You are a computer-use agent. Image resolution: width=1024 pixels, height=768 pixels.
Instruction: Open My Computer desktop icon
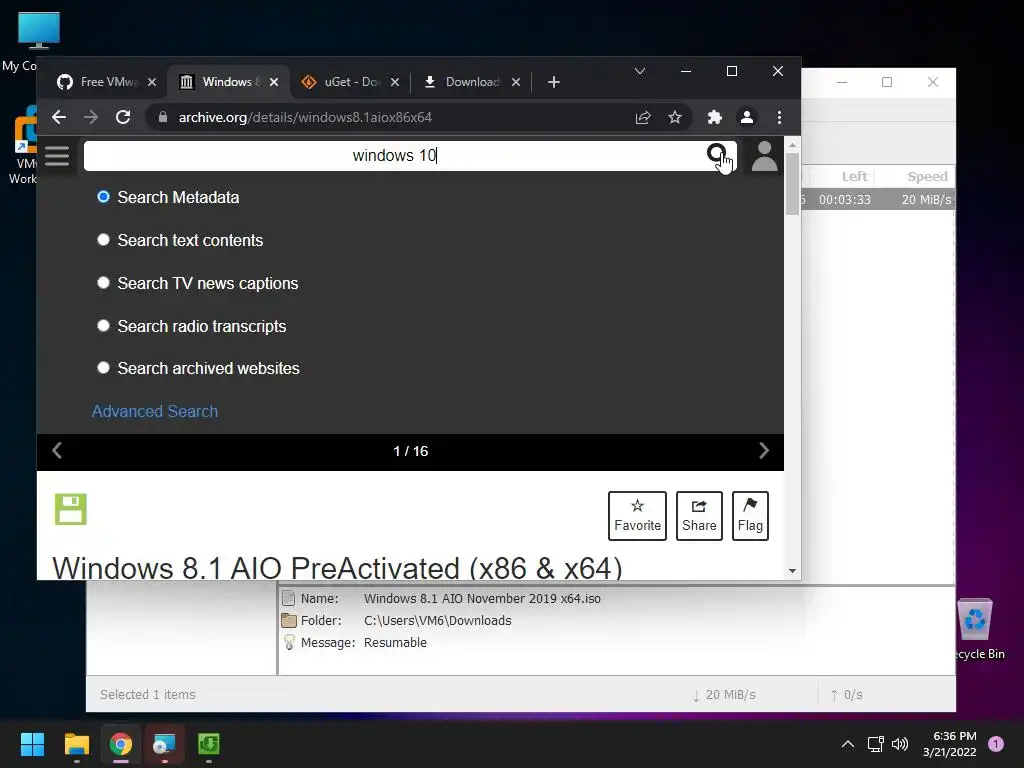pos(38,40)
